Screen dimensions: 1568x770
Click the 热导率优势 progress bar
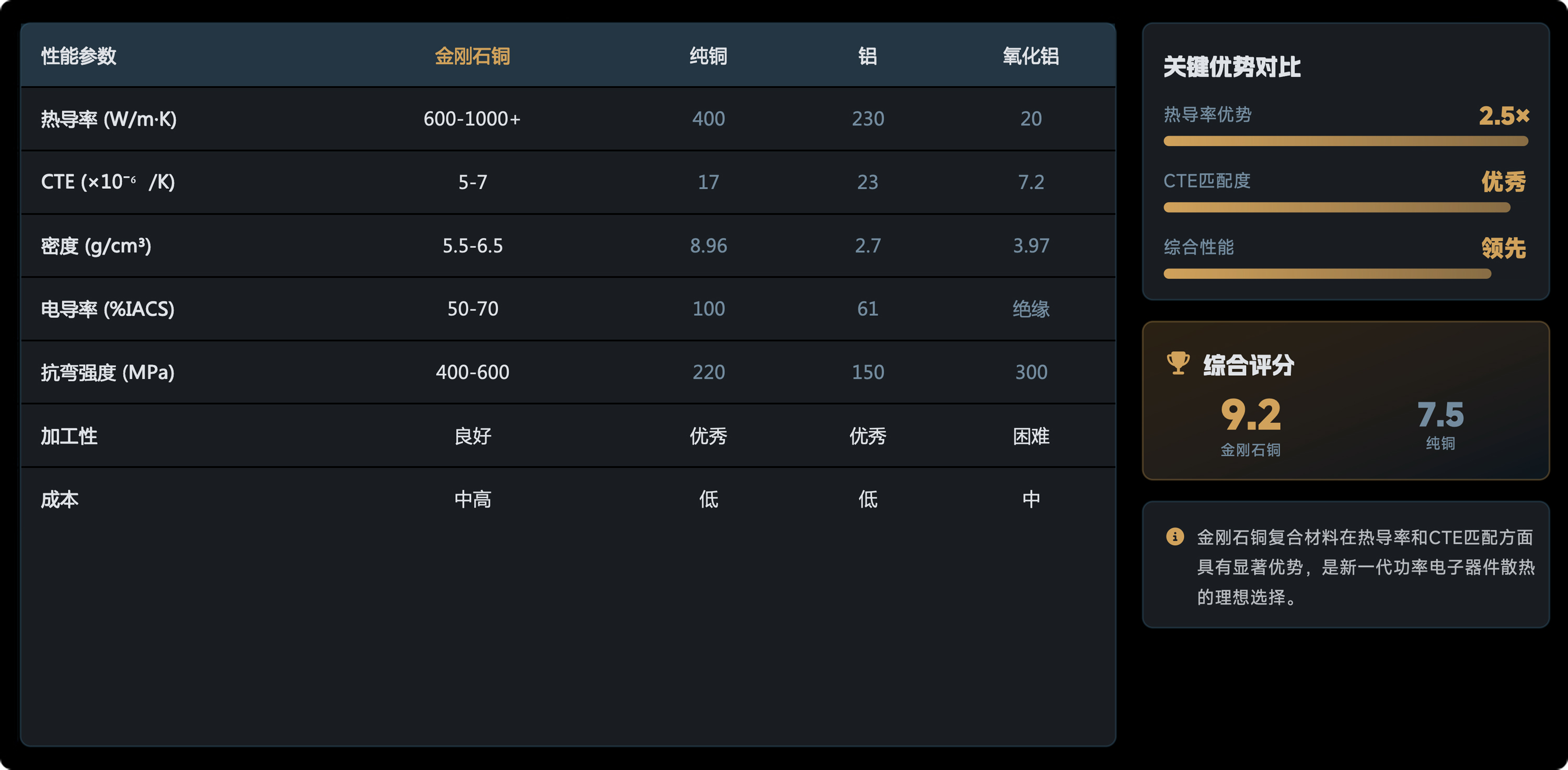pyautogui.click(x=1346, y=141)
